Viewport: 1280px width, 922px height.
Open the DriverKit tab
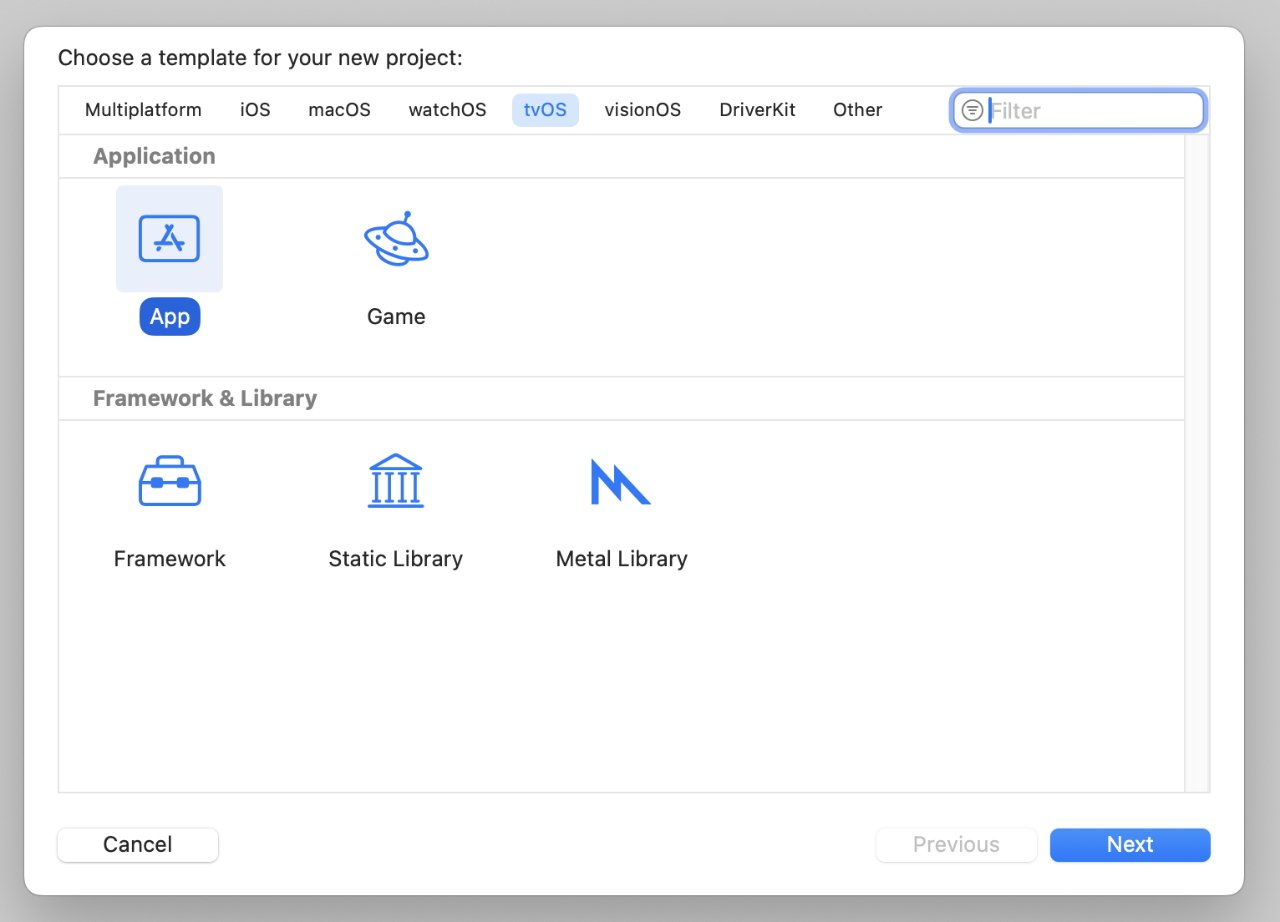(x=757, y=110)
